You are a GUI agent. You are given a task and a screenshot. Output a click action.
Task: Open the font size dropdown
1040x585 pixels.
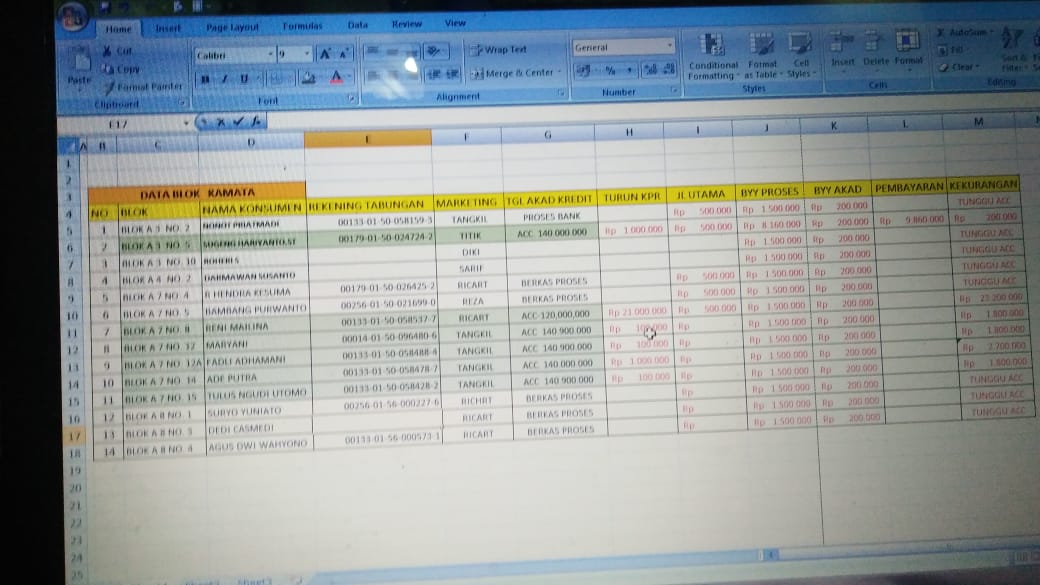[306, 54]
